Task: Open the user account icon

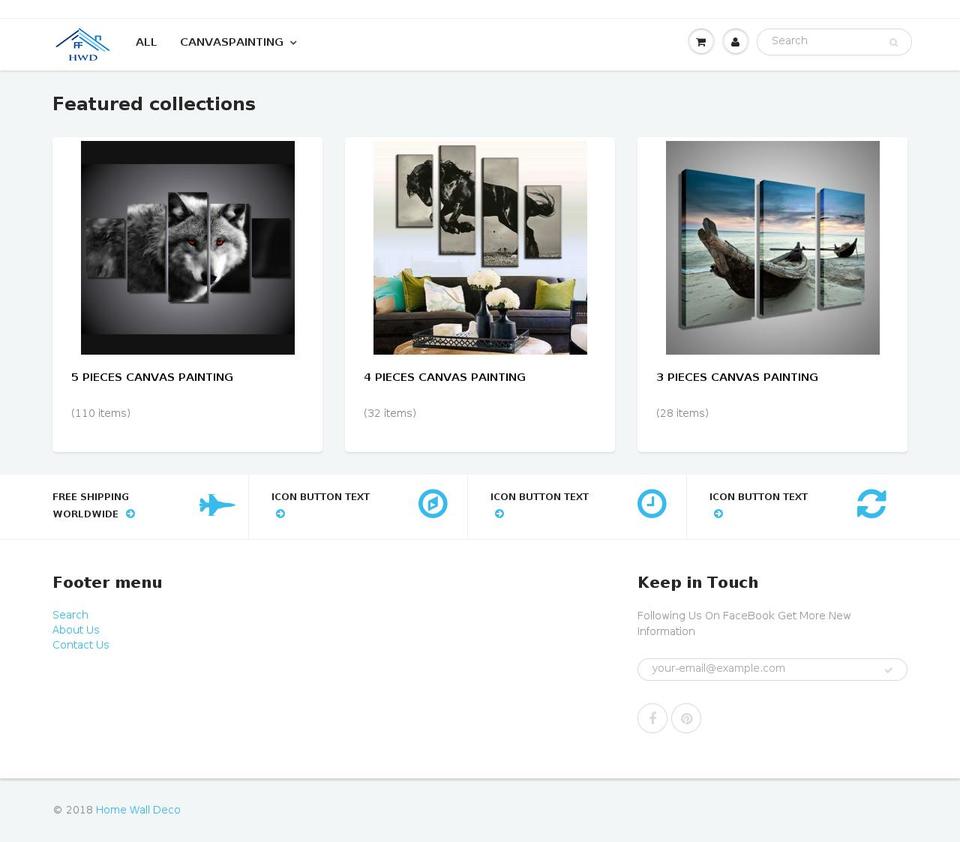Action: click(x=735, y=42)
